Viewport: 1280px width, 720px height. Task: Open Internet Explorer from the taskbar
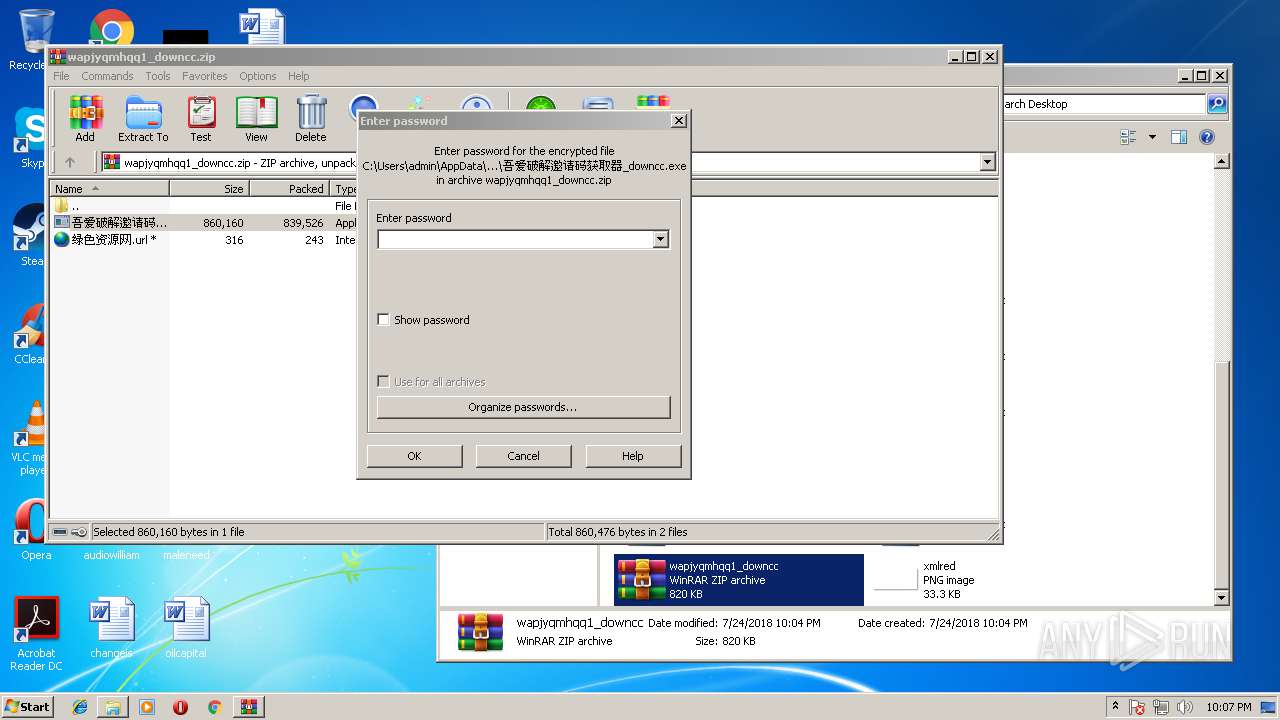80,707
